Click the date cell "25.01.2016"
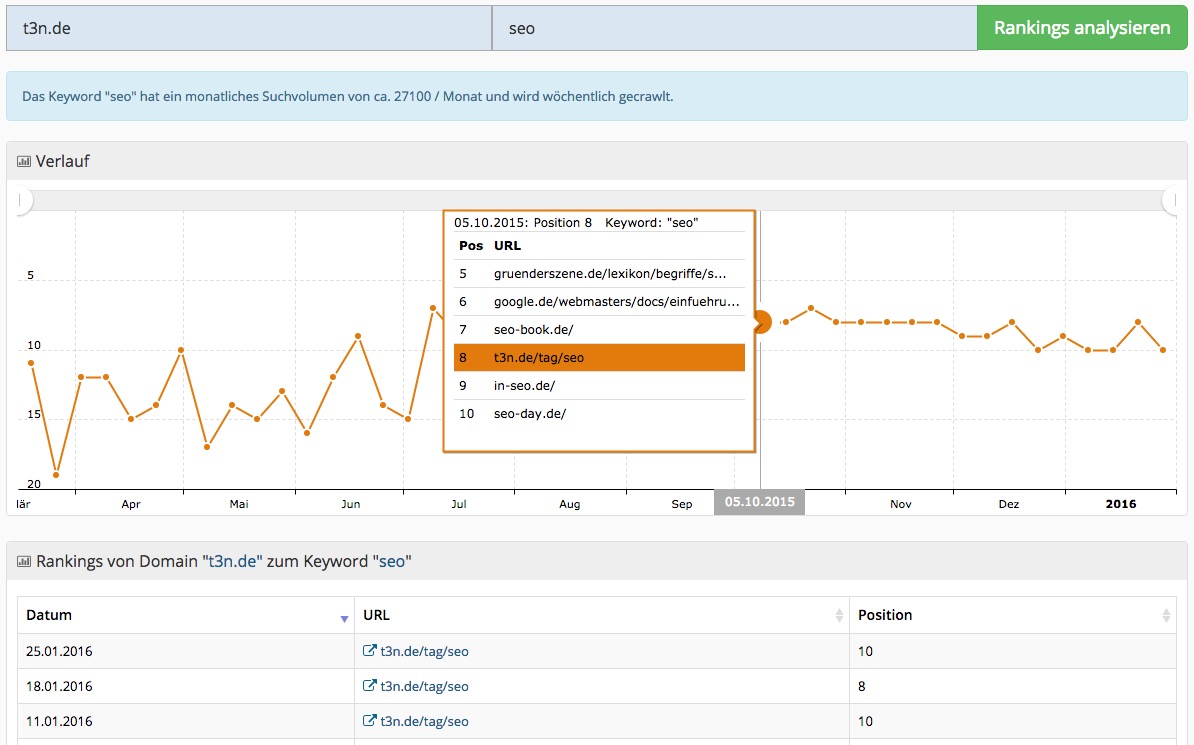Screen dimensions: 1194x745 tap(59, 651)
